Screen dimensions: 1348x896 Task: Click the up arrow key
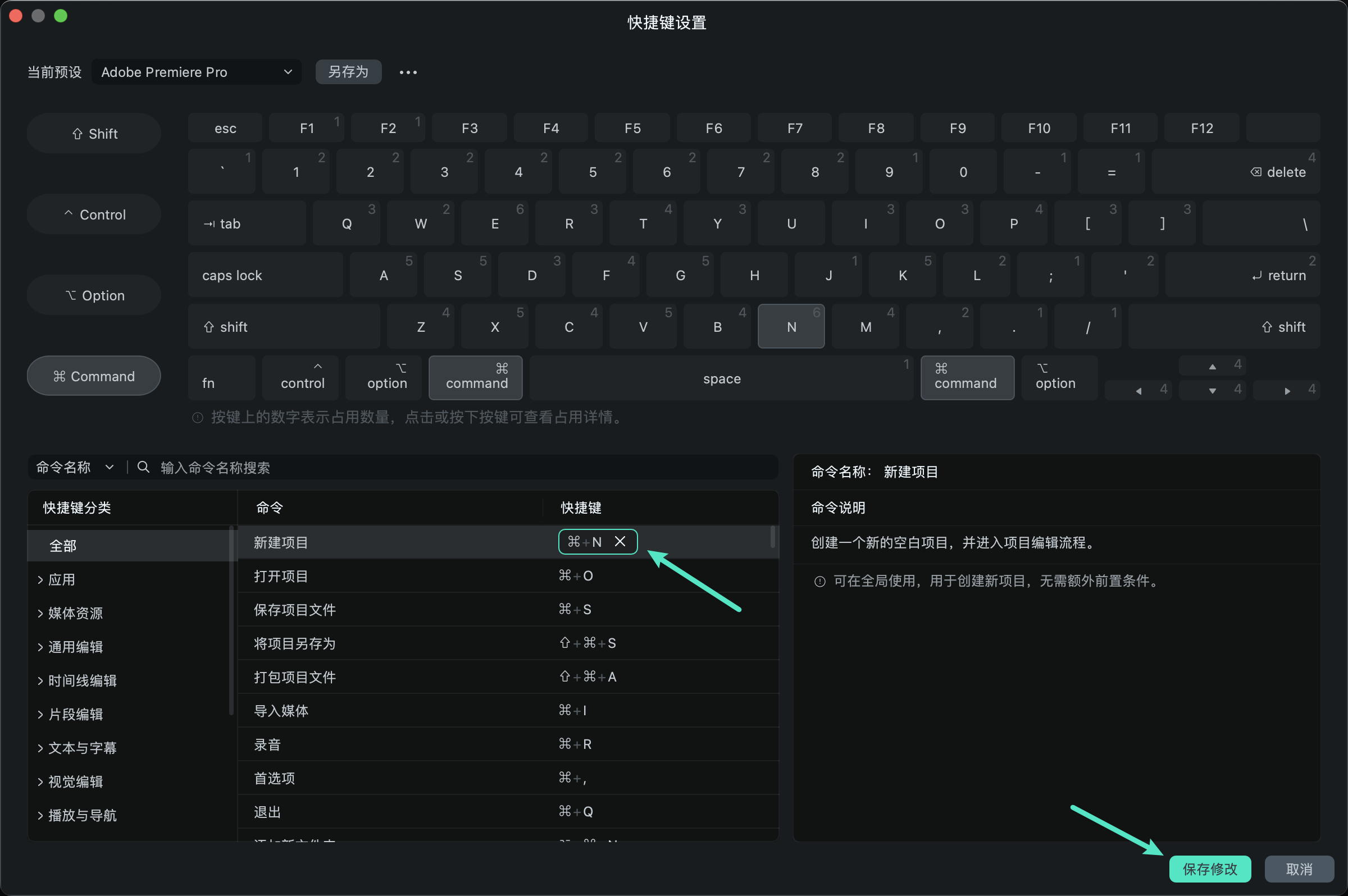1212,366
